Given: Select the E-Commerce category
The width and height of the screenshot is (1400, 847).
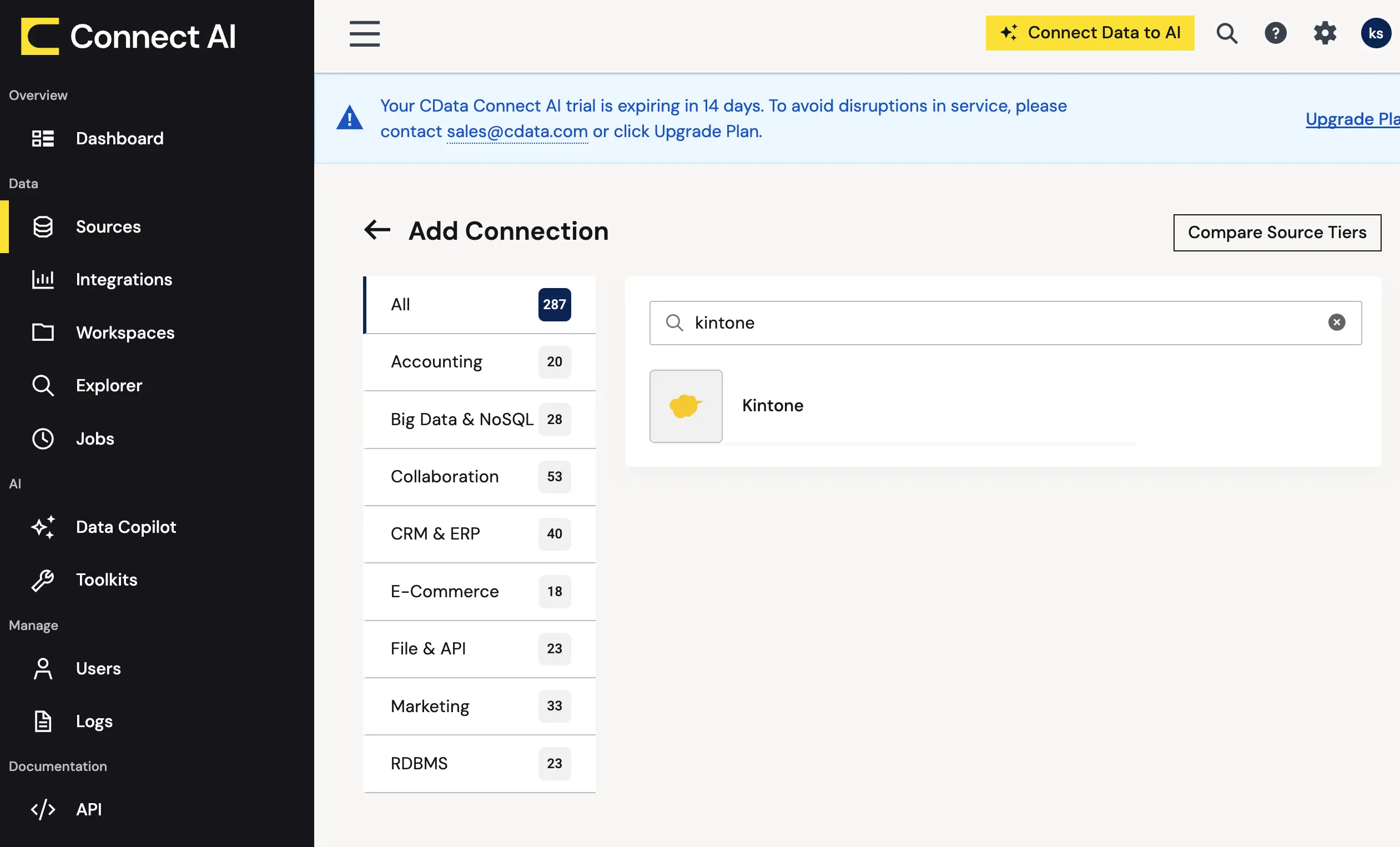Looking at the screenshot, I should 479,591.
